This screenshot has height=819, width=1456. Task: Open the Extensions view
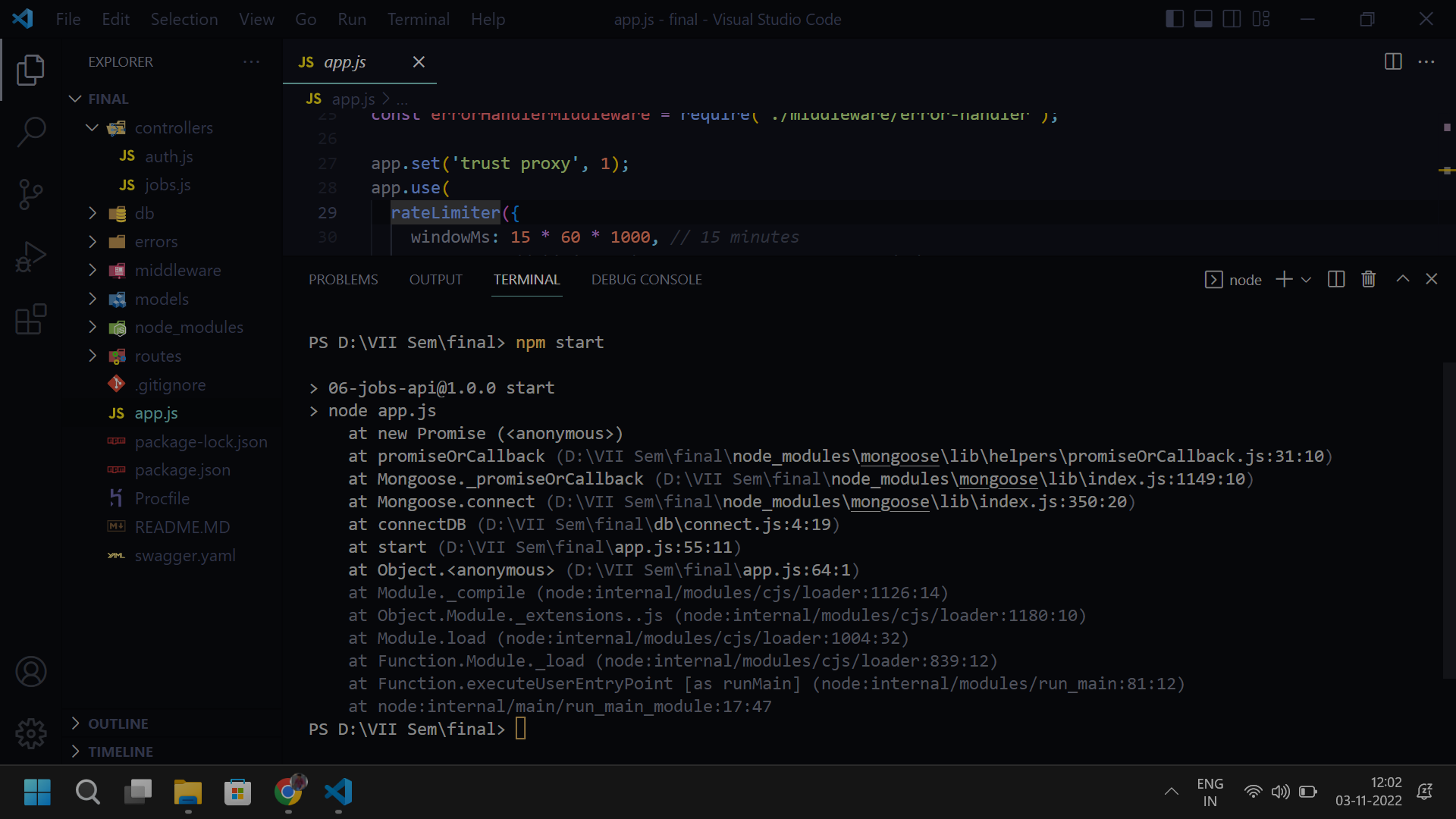[30, 319]
